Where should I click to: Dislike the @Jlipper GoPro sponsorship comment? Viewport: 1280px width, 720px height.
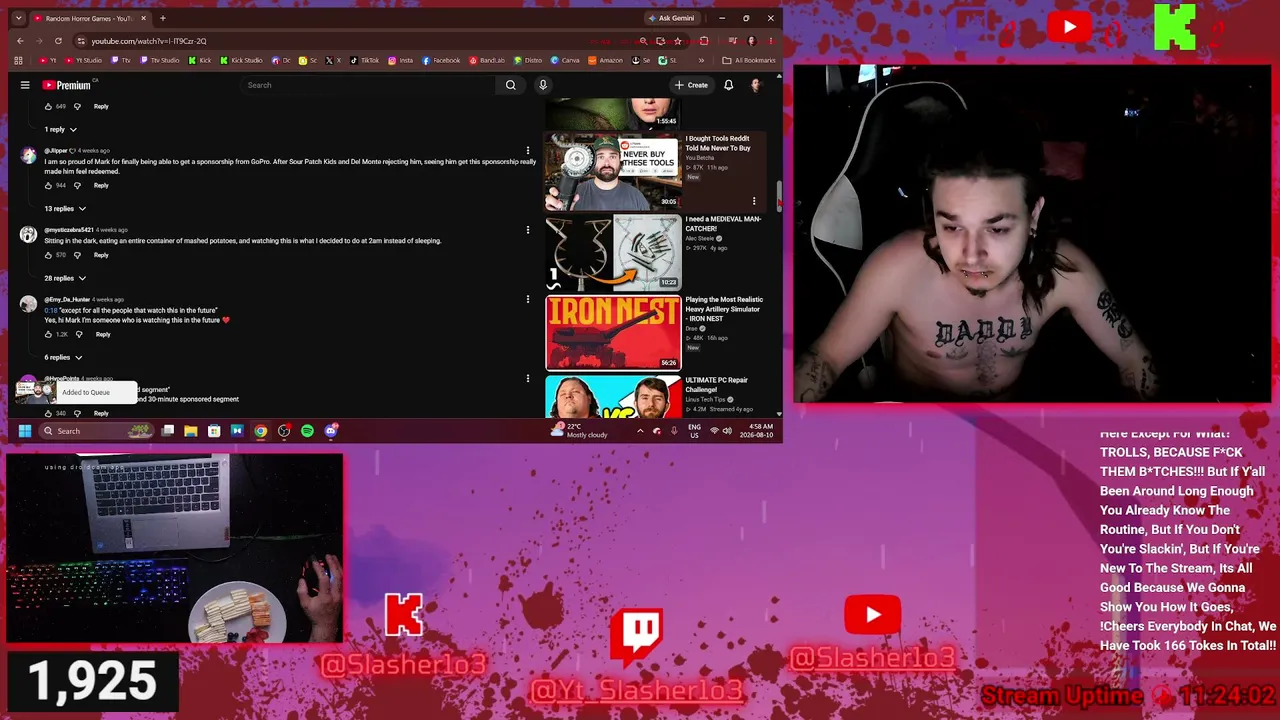click(x=77, y=185)
